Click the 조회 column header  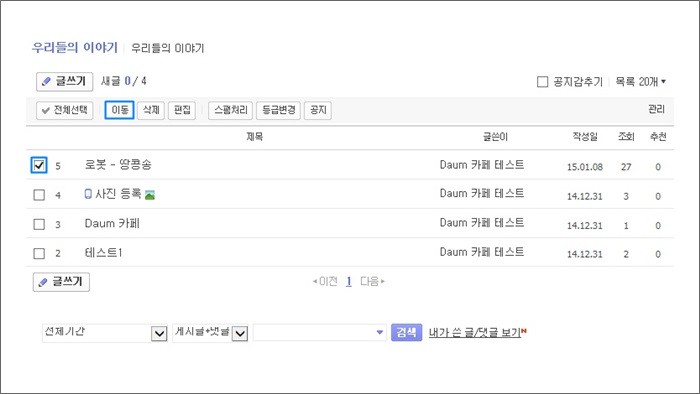pos(626,137)
